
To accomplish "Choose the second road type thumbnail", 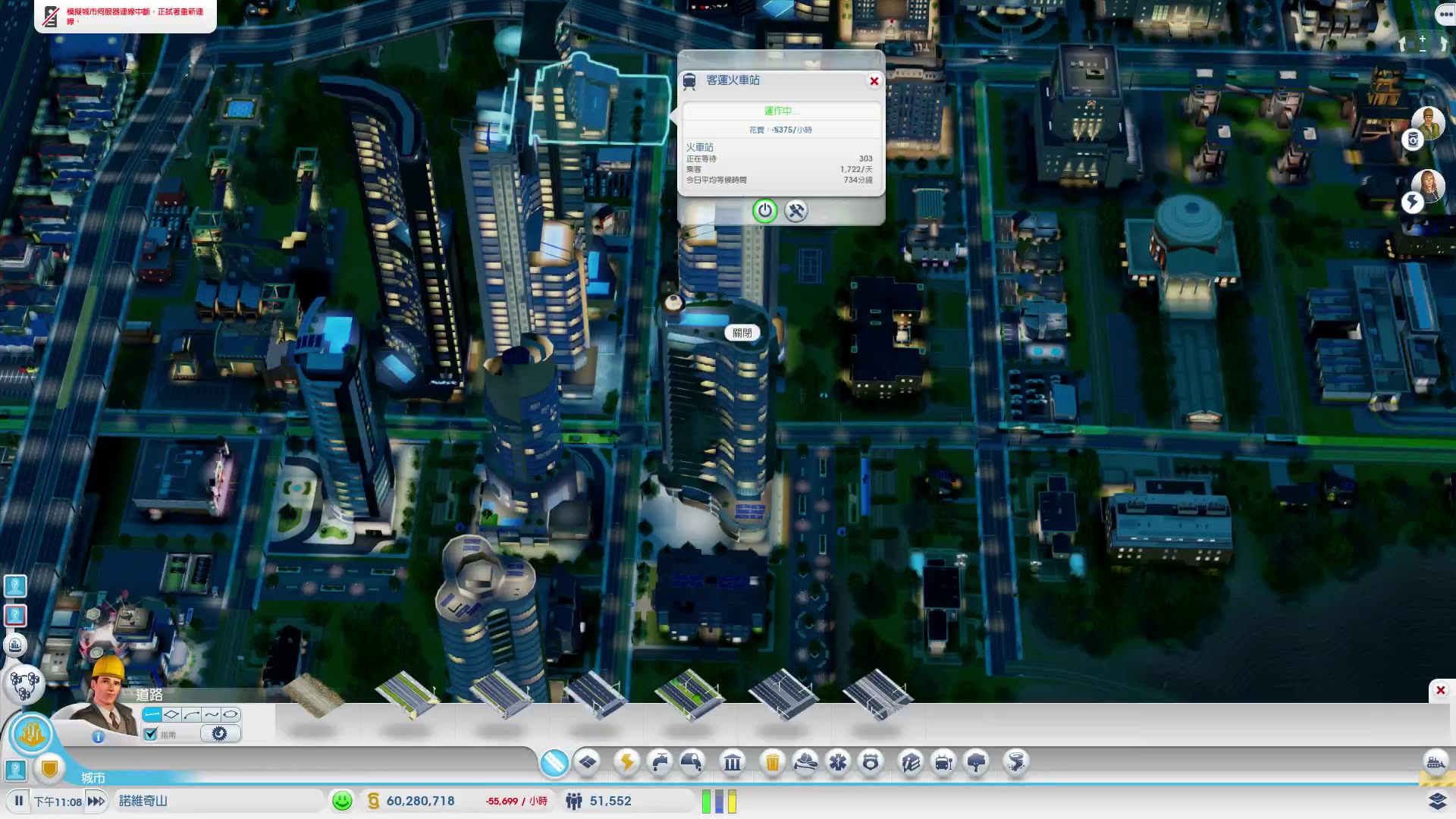I will [x=406, y=695].
